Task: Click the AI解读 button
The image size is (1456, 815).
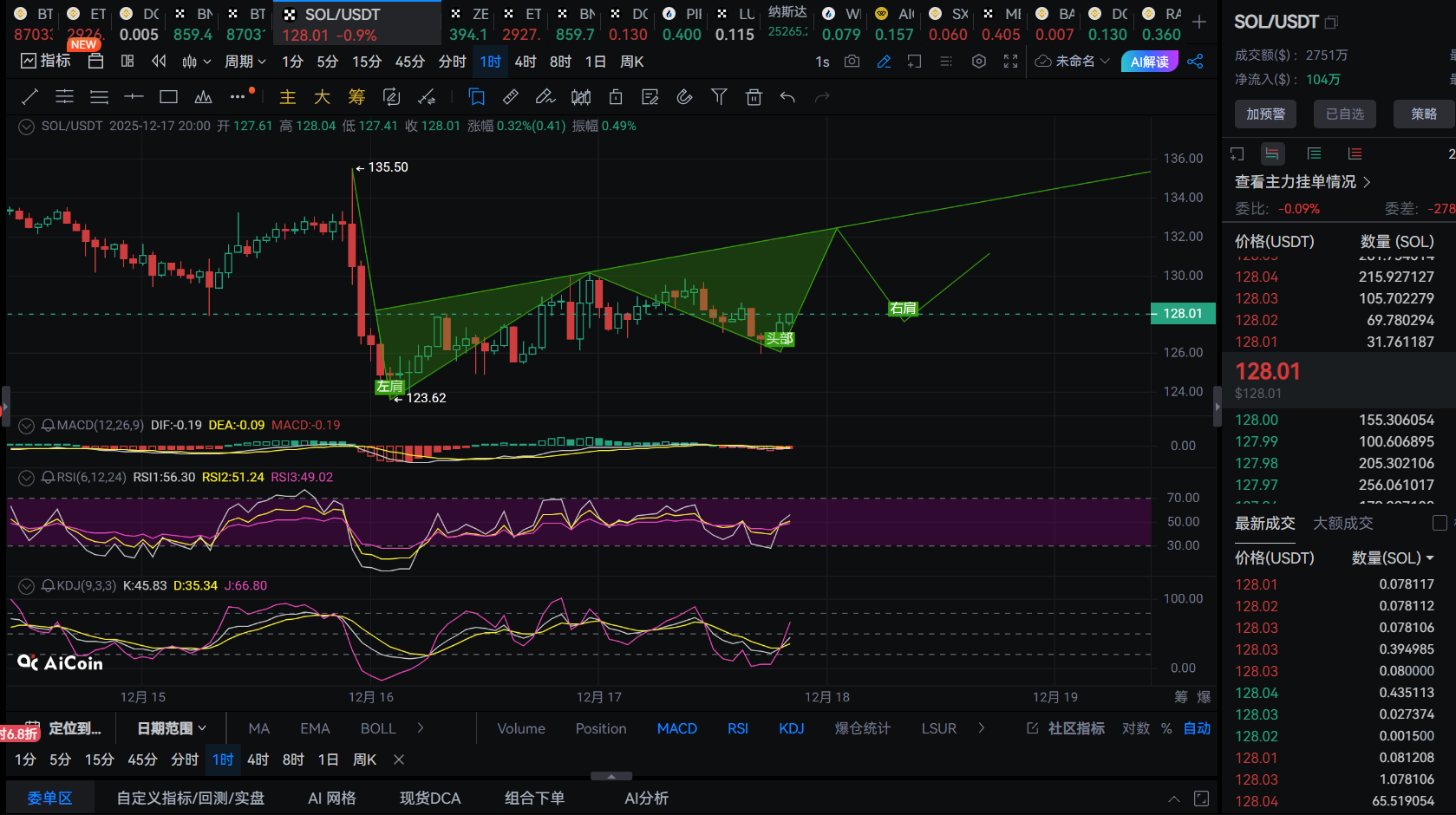Action: click(1149, 62)
